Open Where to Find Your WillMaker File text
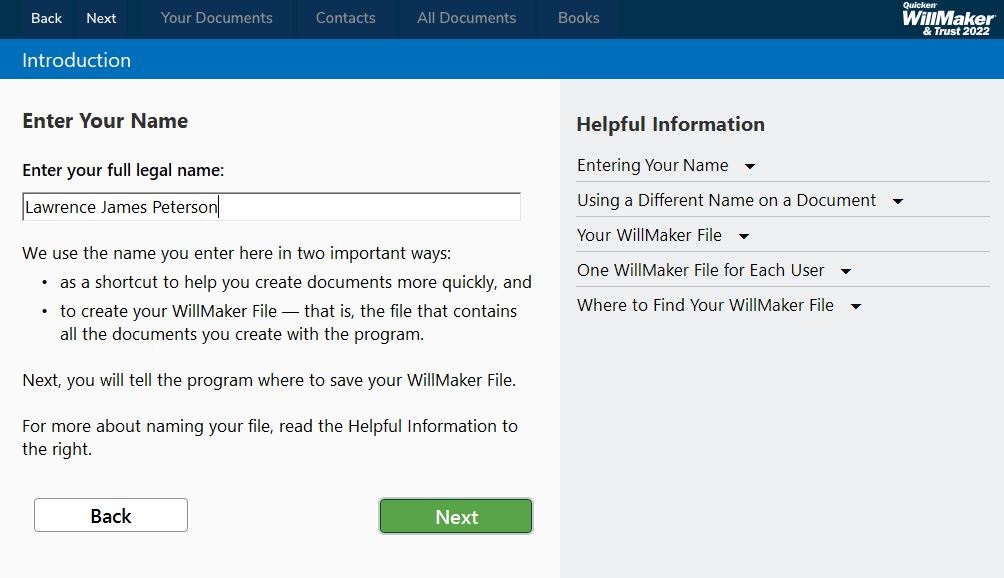The image size is (1004, 578). 705,305
